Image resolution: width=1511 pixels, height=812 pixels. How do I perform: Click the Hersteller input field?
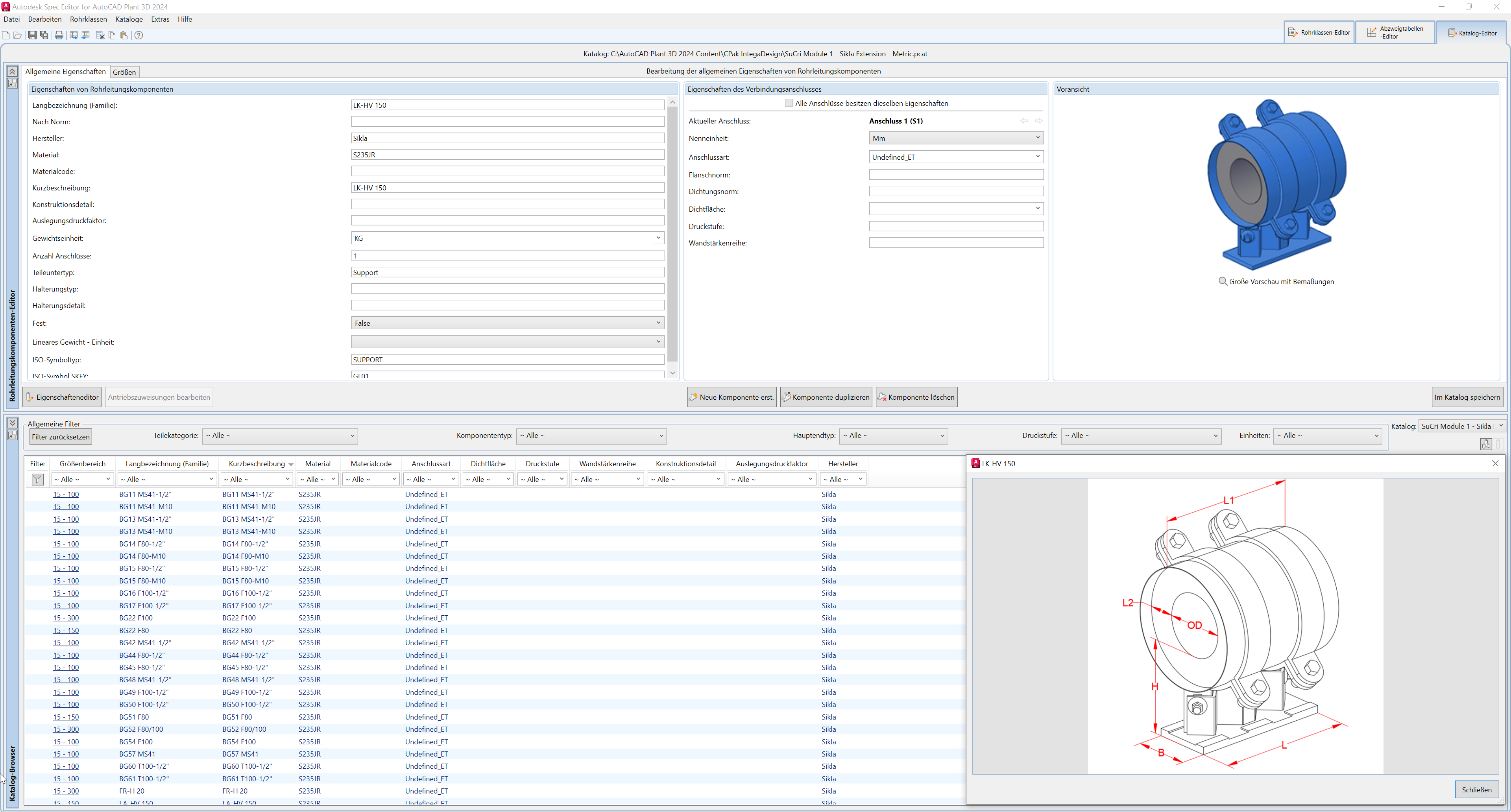[507, 138]
